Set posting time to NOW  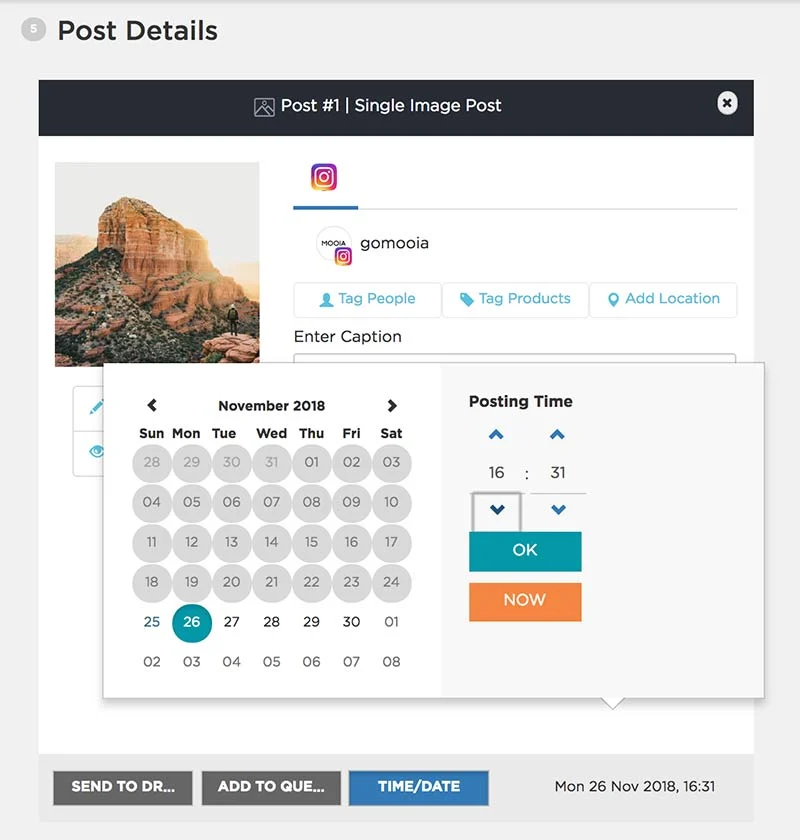click(x=525, y=601)
